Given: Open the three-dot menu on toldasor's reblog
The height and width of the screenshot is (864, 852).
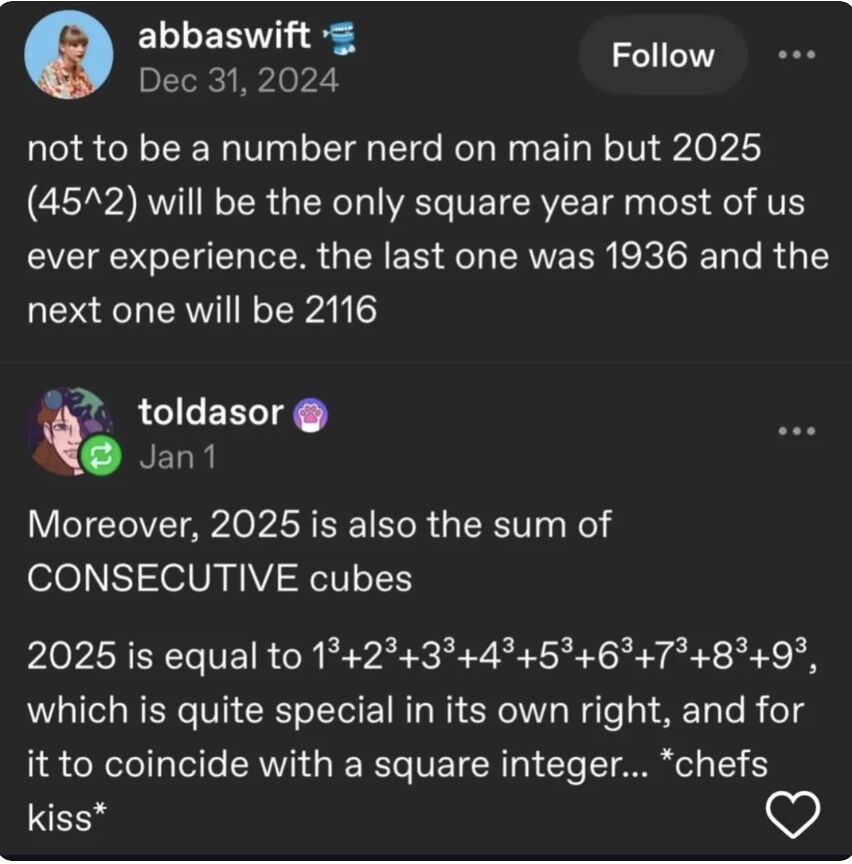Looking at the screenshot, I should [796, 430].
